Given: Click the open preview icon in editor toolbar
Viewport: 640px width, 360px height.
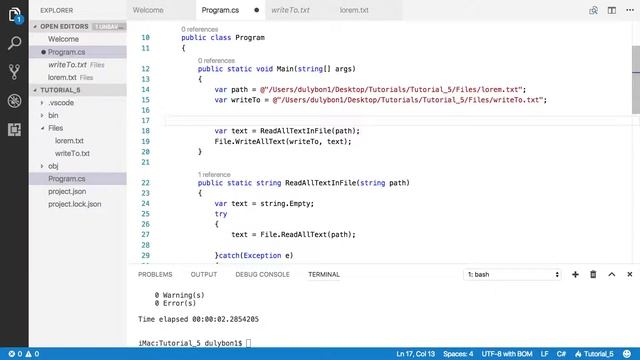Looking at the screenshot, I should [593, 10].
